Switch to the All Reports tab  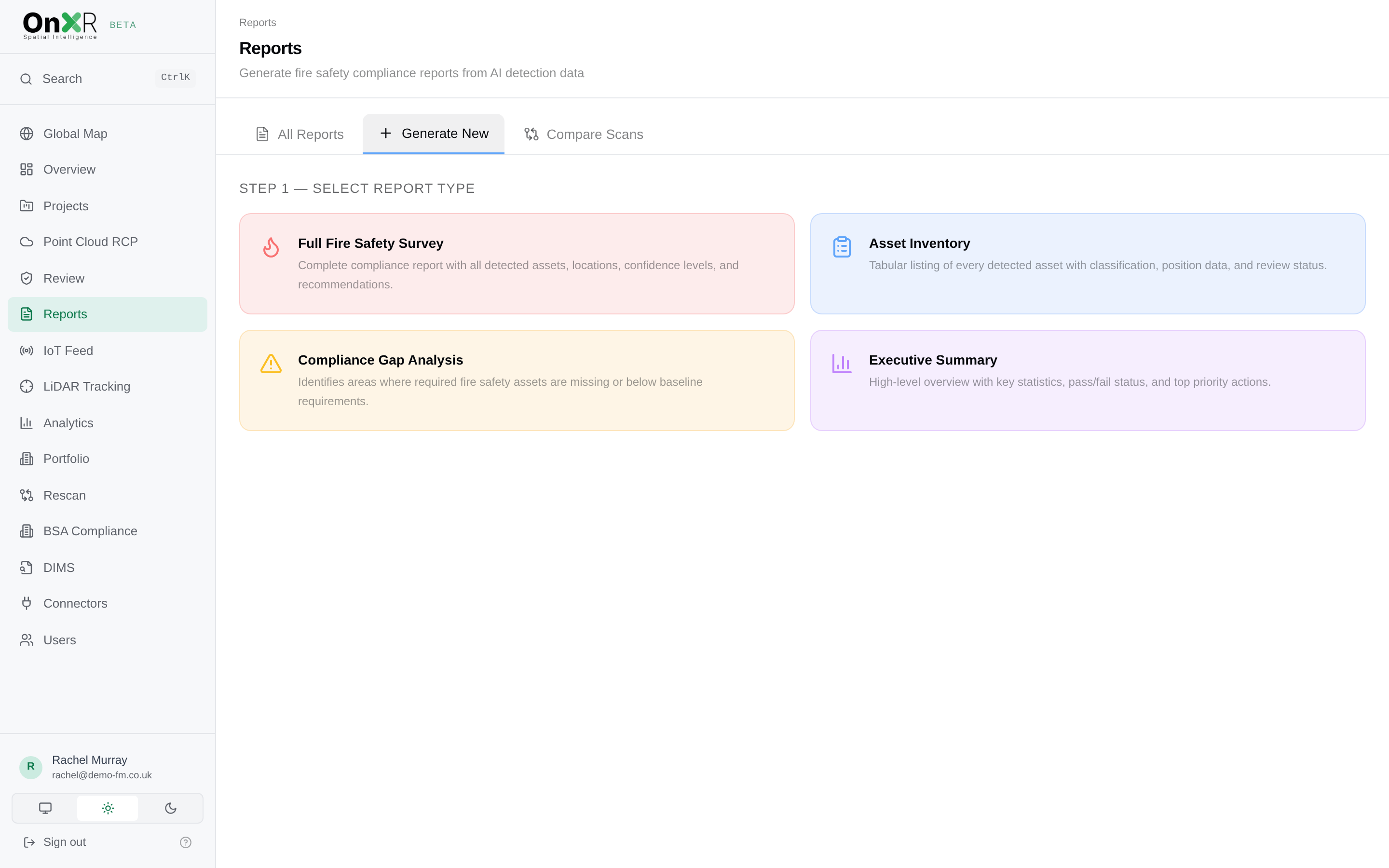tap(300, 135)
